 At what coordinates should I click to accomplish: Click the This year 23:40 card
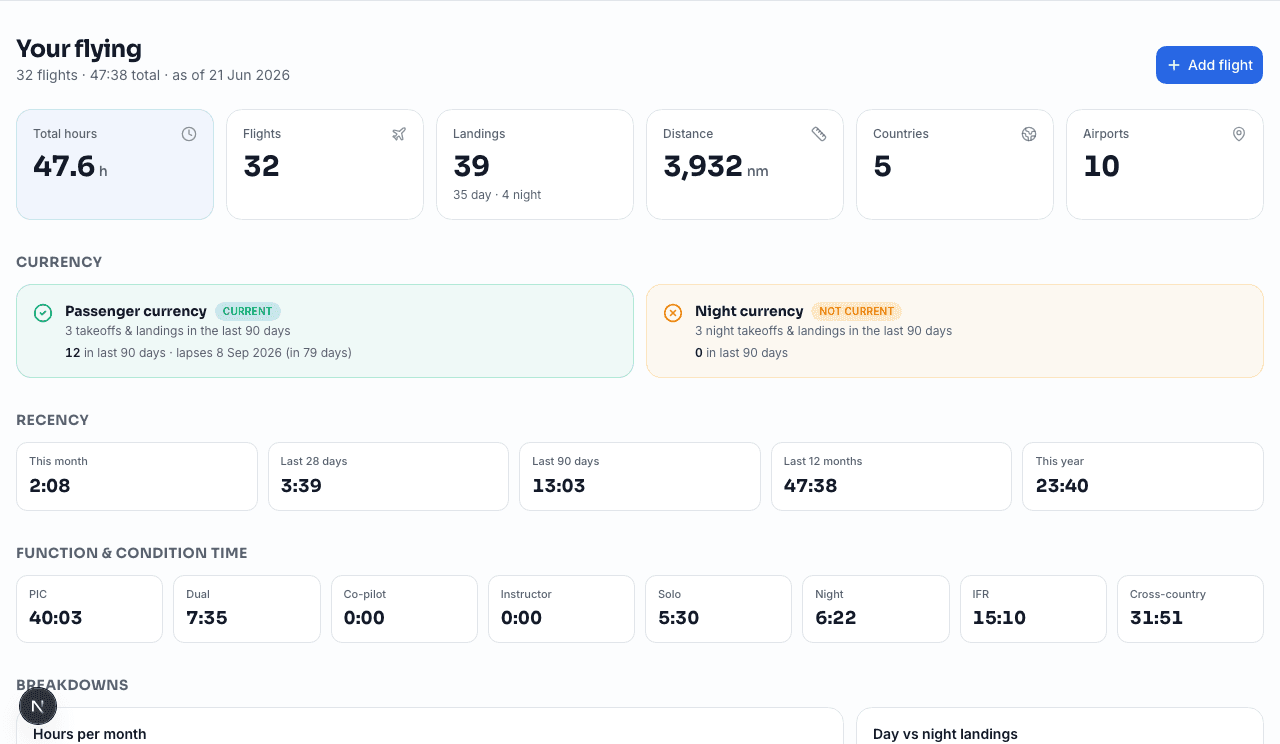pyautogui.click(x=1143, y=476)
